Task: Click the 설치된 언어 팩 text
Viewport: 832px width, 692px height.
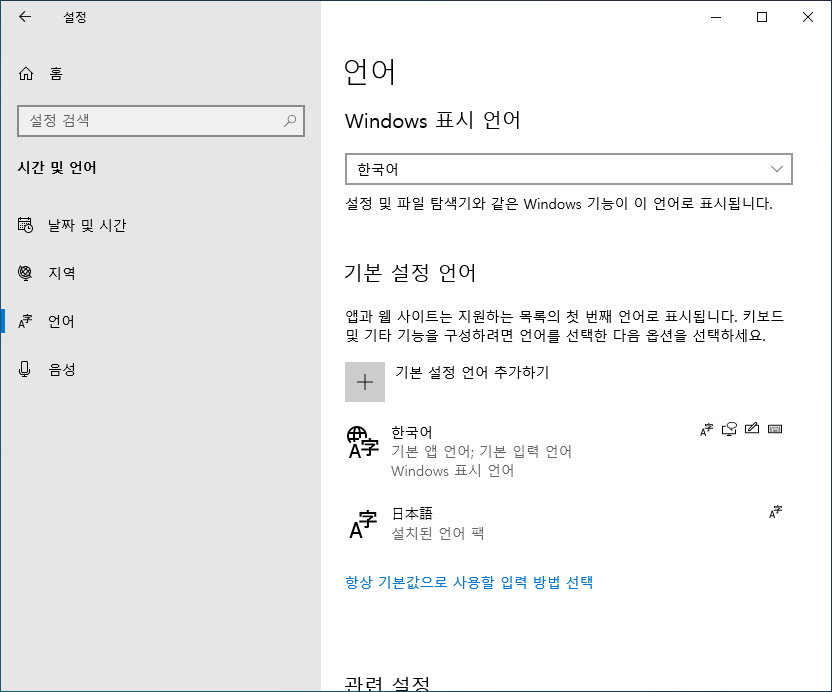Action: [x=438, y=533]
